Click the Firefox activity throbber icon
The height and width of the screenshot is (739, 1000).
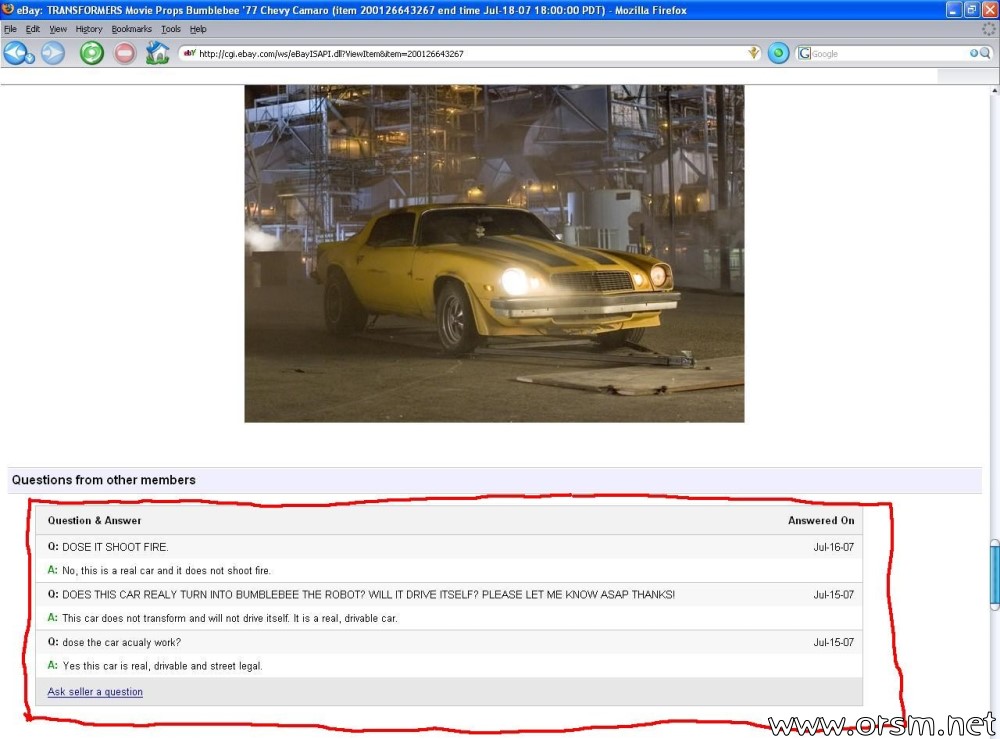click(x=989, y=29)
